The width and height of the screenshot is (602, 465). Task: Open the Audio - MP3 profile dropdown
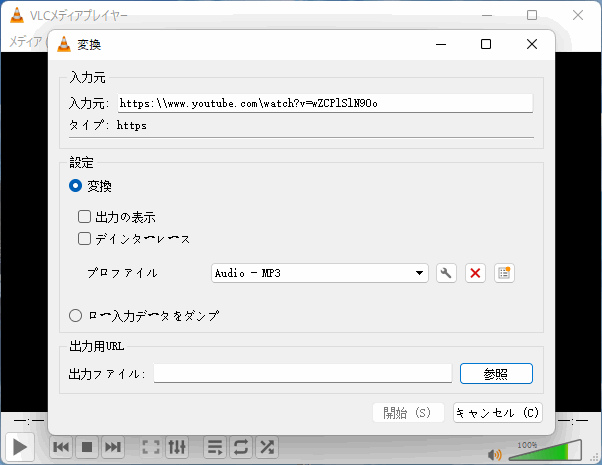pyautogui.click(x=320, y=273)
